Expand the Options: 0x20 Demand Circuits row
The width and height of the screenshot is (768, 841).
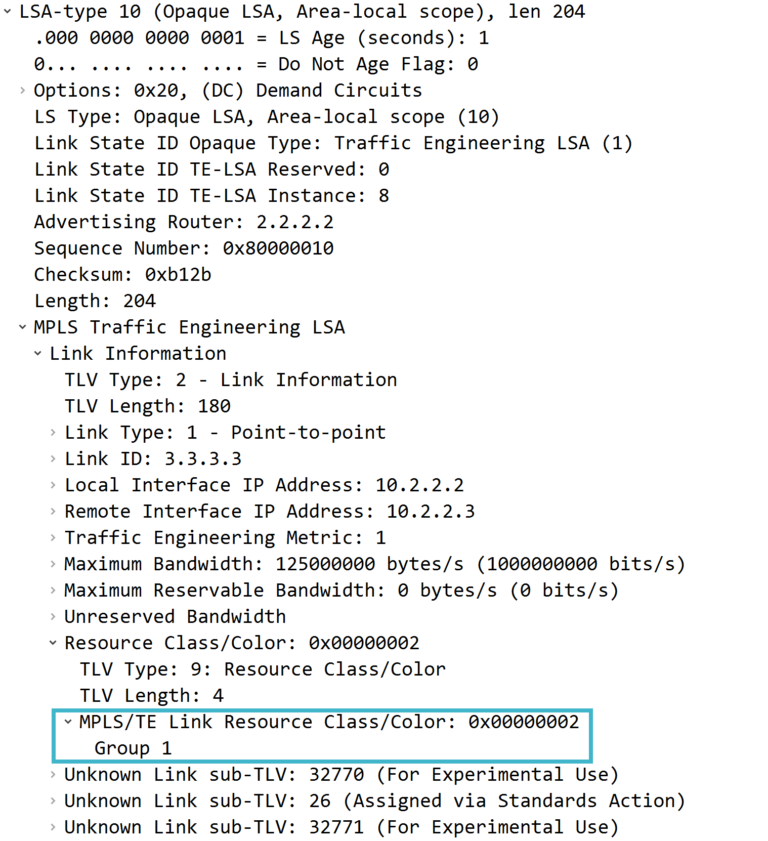tap(22, 90)
